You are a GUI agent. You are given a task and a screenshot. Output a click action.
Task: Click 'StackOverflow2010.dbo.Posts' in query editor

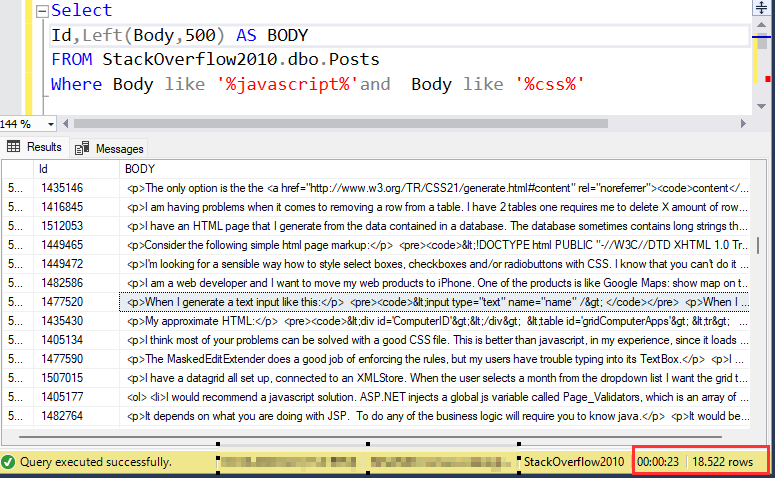click(x=241, y=59)
